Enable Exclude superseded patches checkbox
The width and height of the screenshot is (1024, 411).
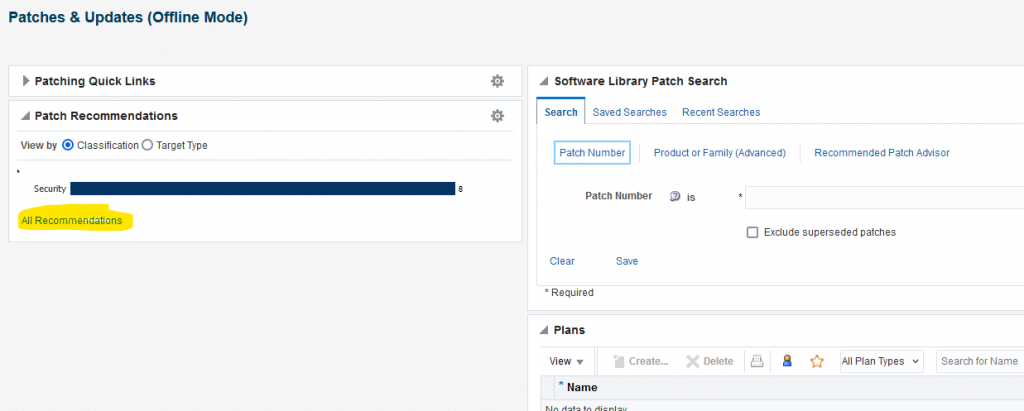[752, 232]
